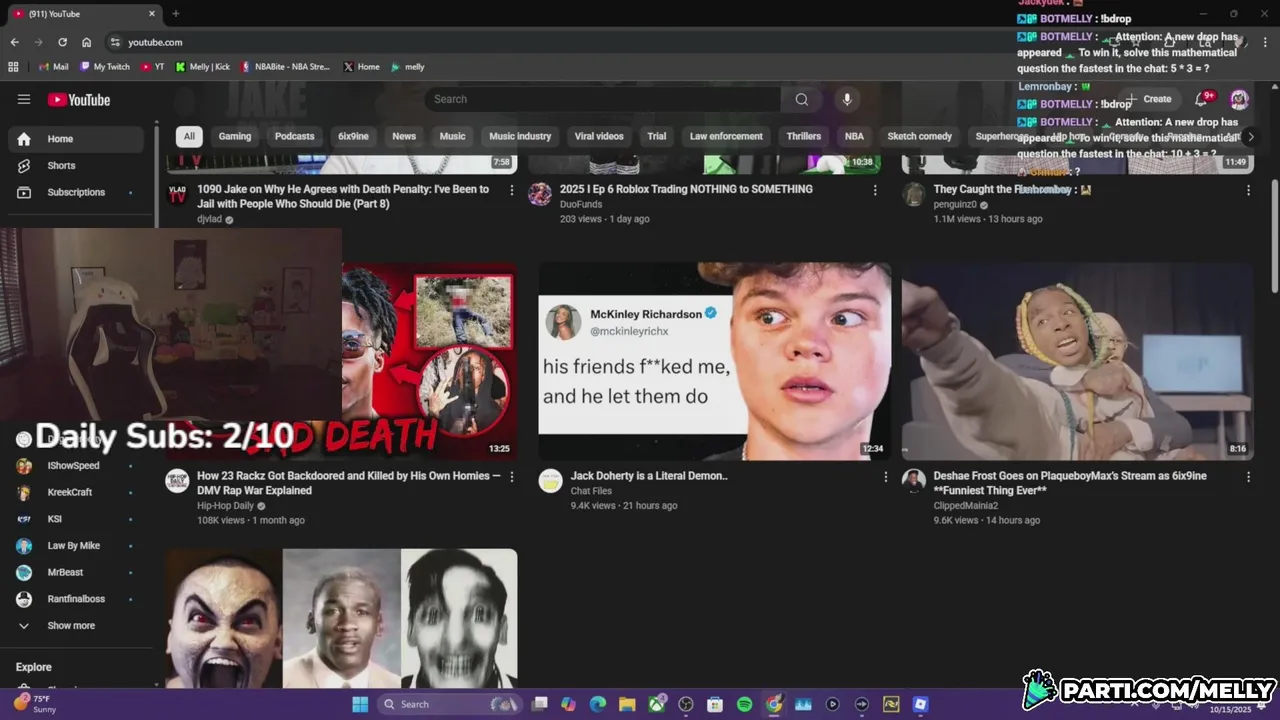
Task: Open the Rantfinalboss subscription
Action: [x=76, y=599]
